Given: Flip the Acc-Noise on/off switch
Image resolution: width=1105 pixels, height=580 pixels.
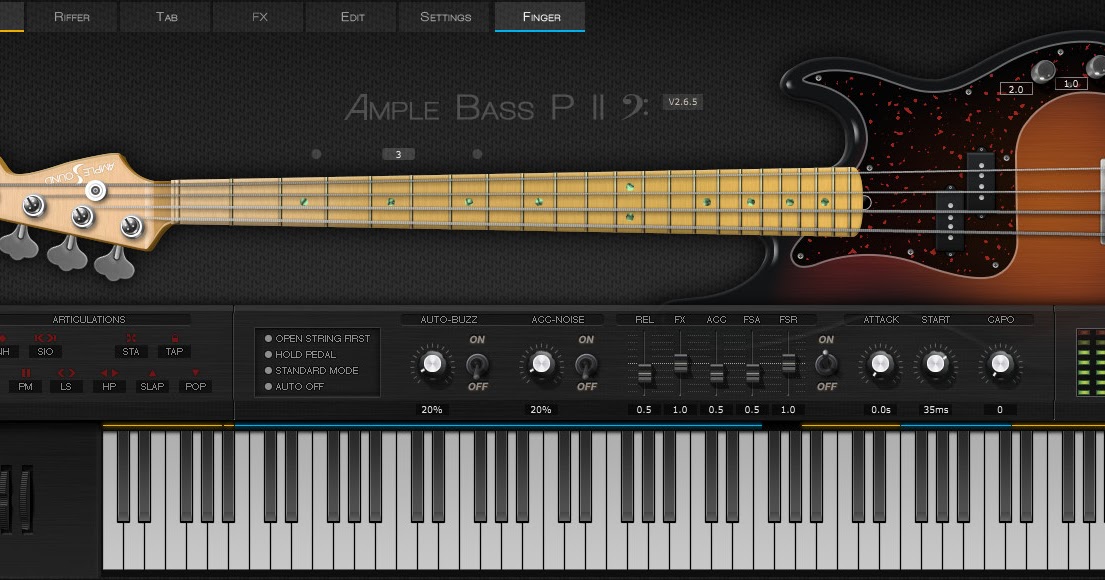Looking at the screenshot, I should 586,364.
